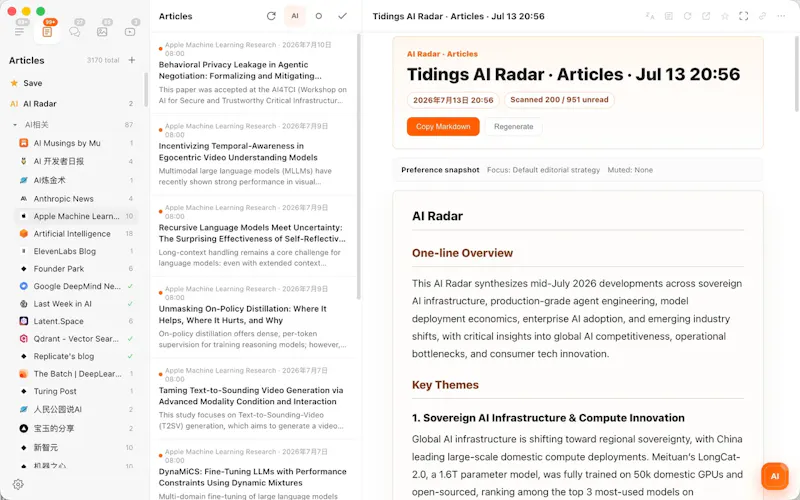Click the Regenerate button

pyautogui.click(x=513, y=127)
